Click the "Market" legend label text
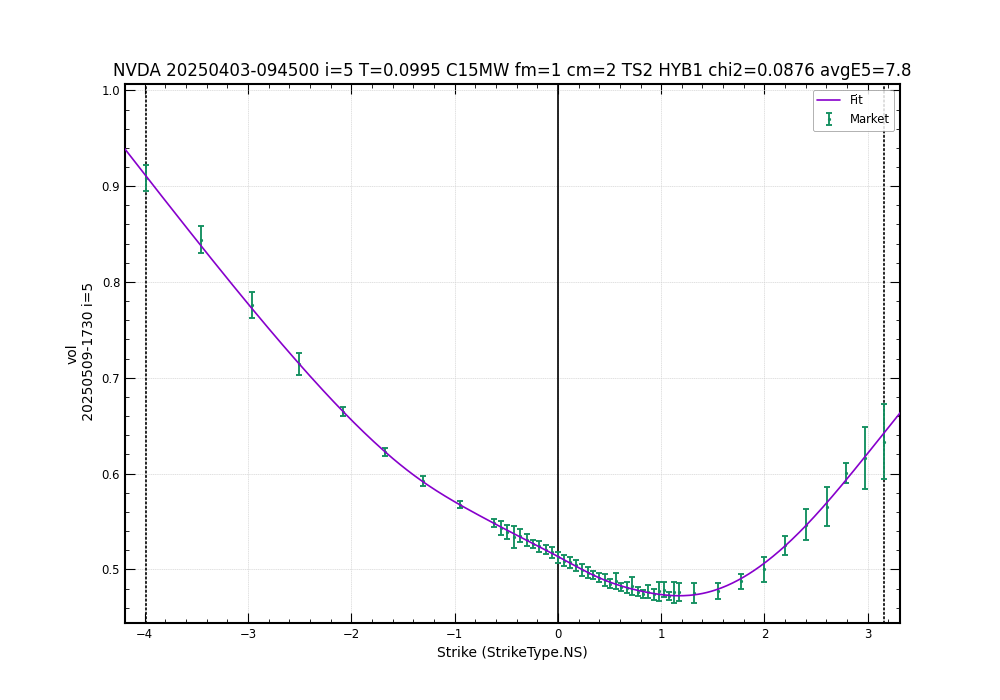This screenshot has height=700, width=1000. 869,119
